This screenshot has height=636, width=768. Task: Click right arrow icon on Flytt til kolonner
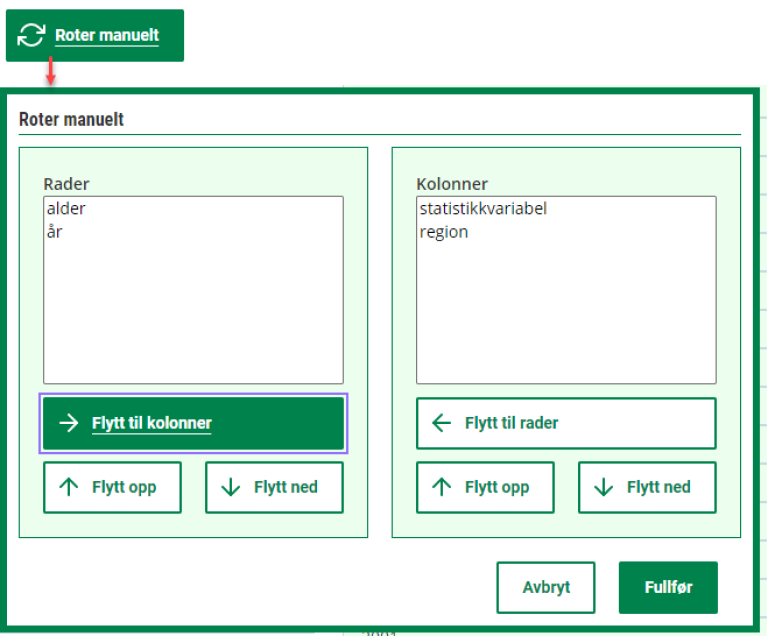click(x=68, y=423)
